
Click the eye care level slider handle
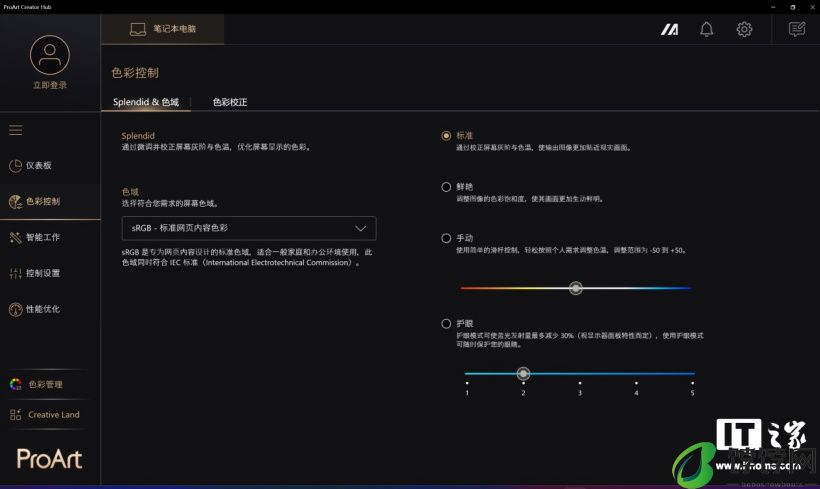(x=523, y=373)
